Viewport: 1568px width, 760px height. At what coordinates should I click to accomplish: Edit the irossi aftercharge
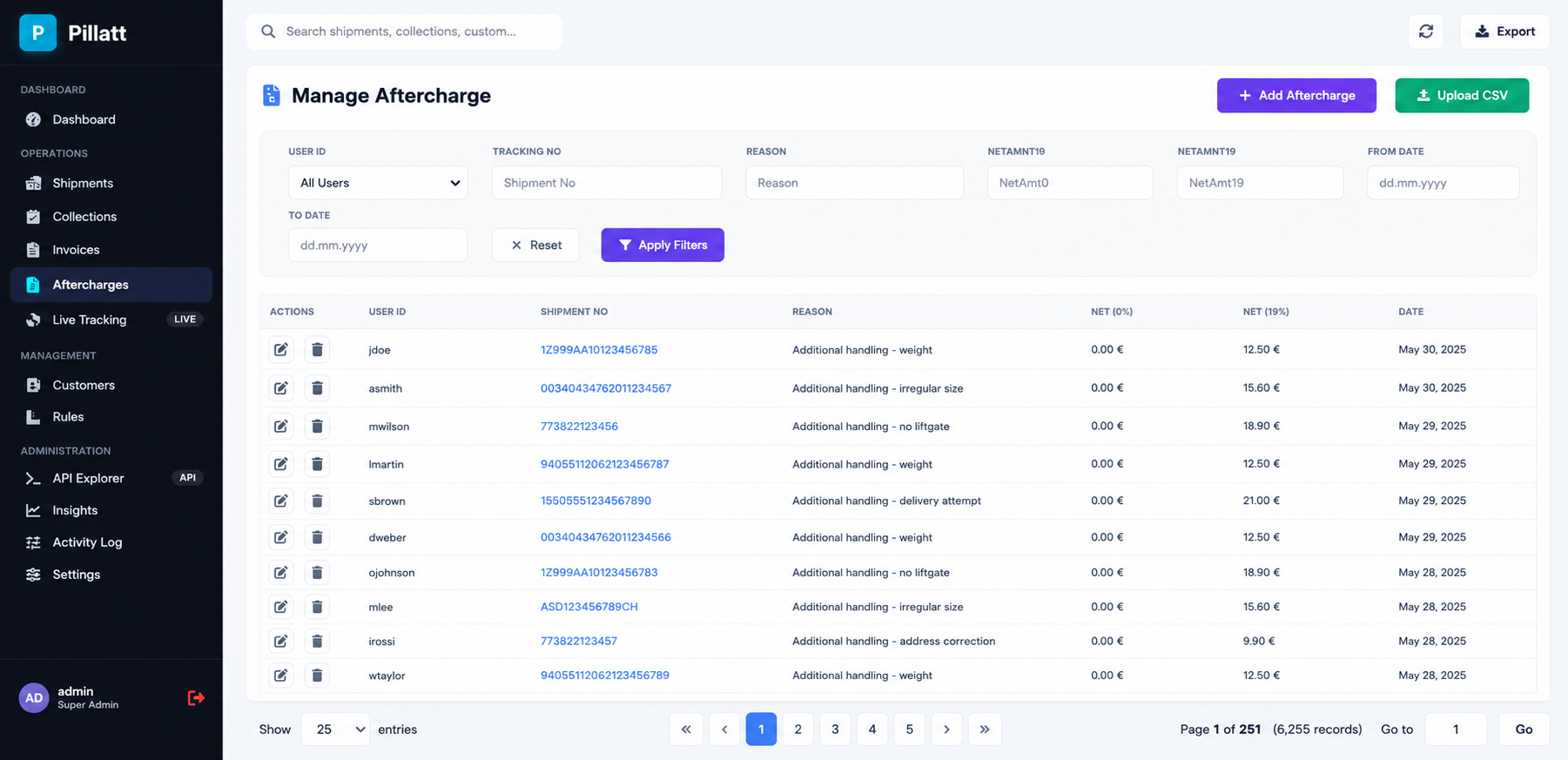pos(280,641)
